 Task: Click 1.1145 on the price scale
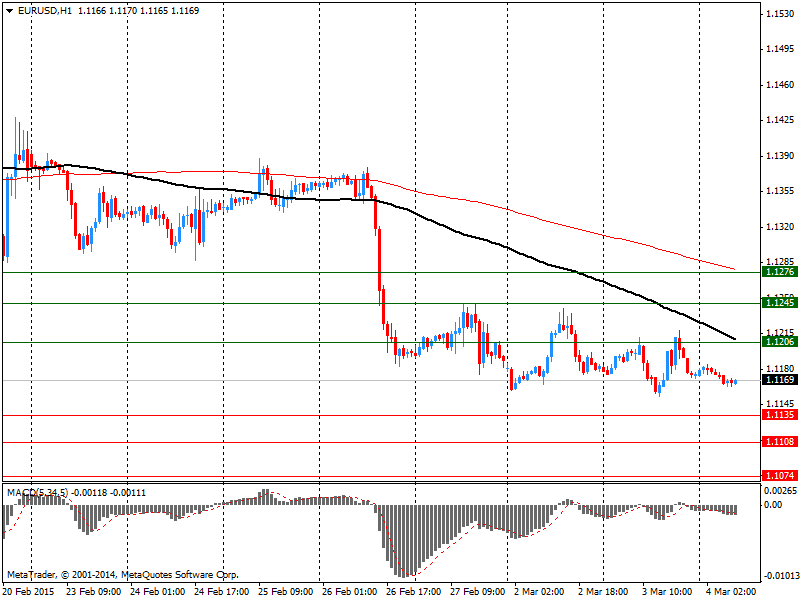pos(781,404)
